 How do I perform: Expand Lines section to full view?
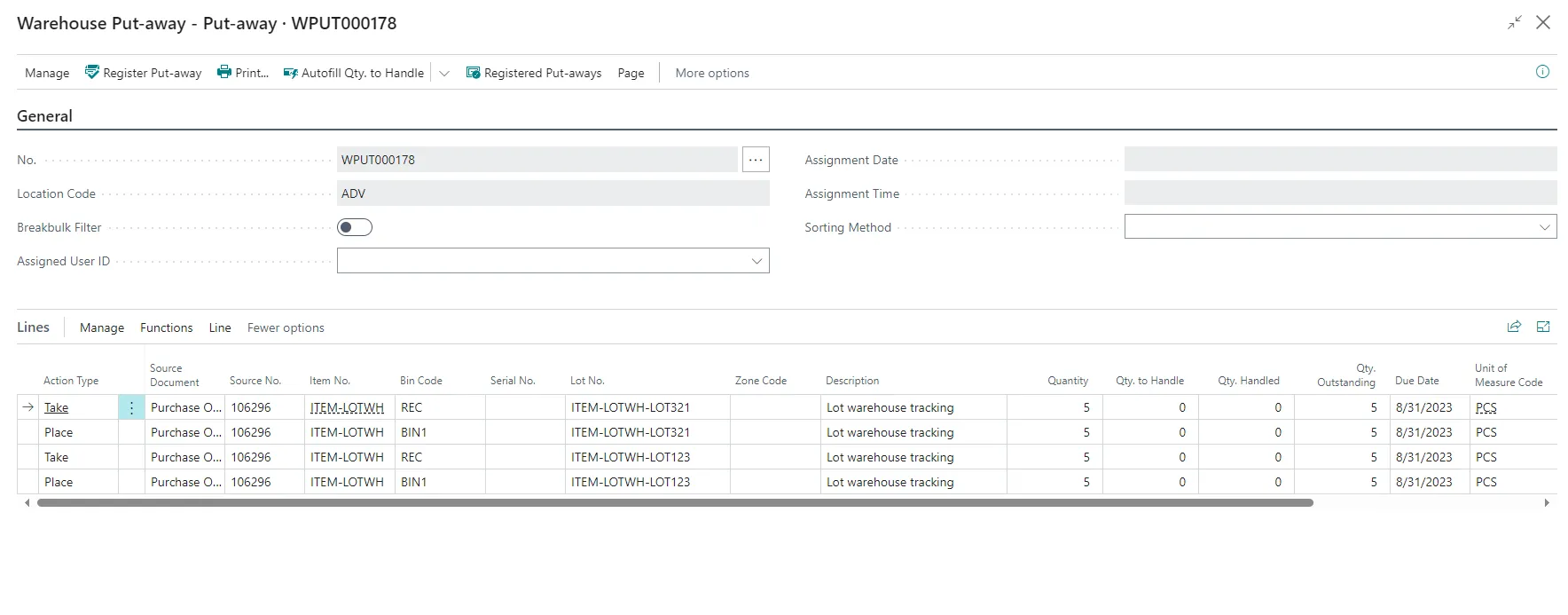[1543, 327]
